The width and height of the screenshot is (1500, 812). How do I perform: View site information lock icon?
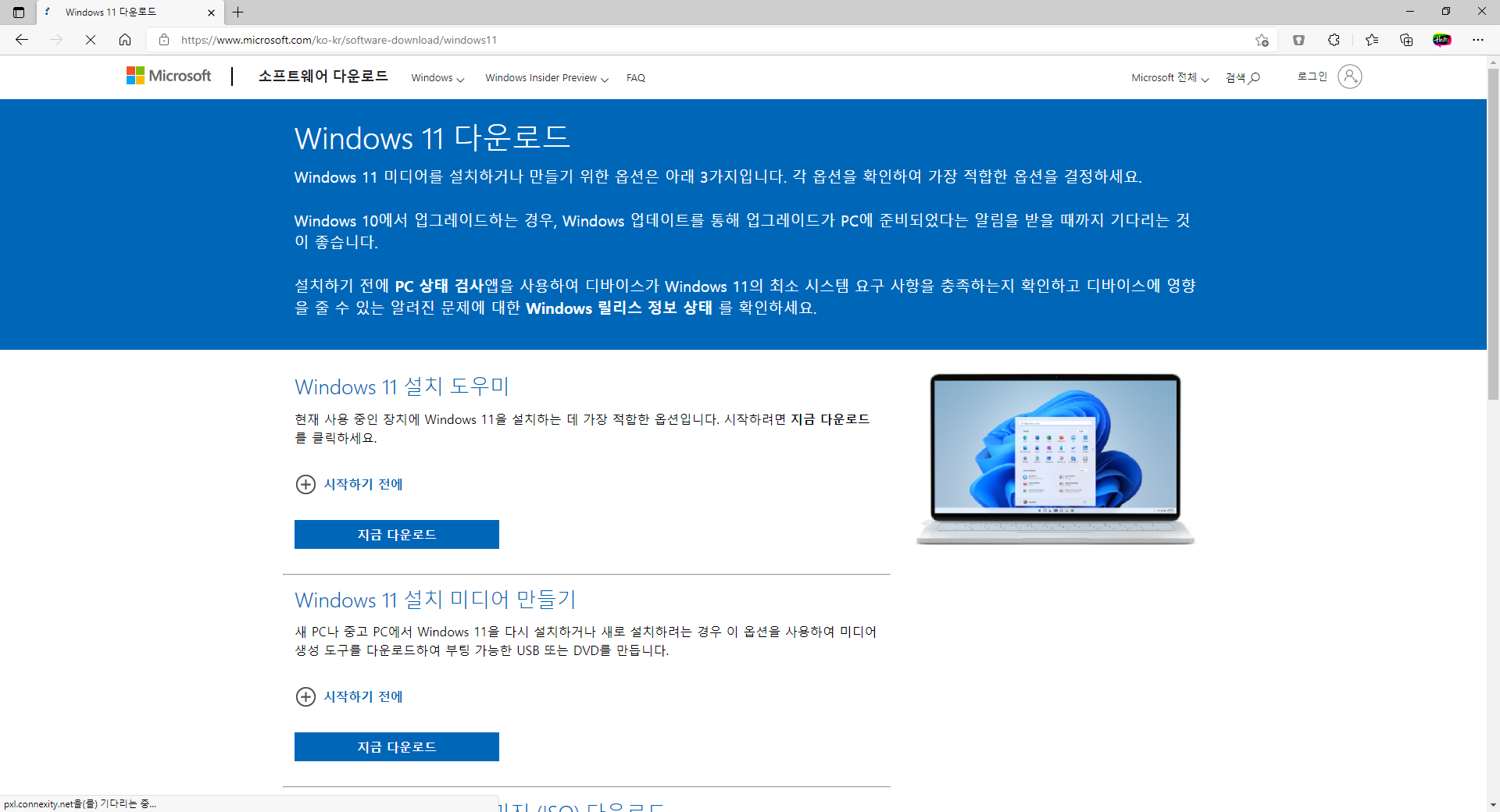pyautogui.click(x=164, y=40)
